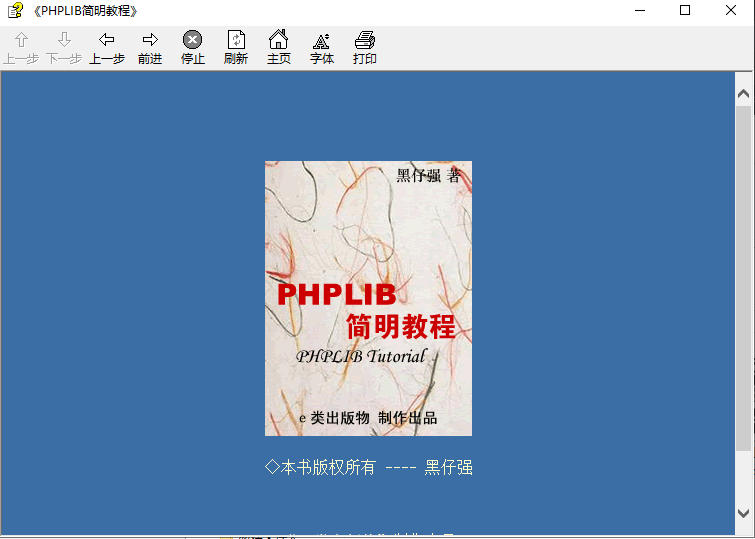Image resolution: width=755 pixels, height=539 pixels.
Task: Close the PHPLIB简明教程 window
Action: tap(731, 11)
